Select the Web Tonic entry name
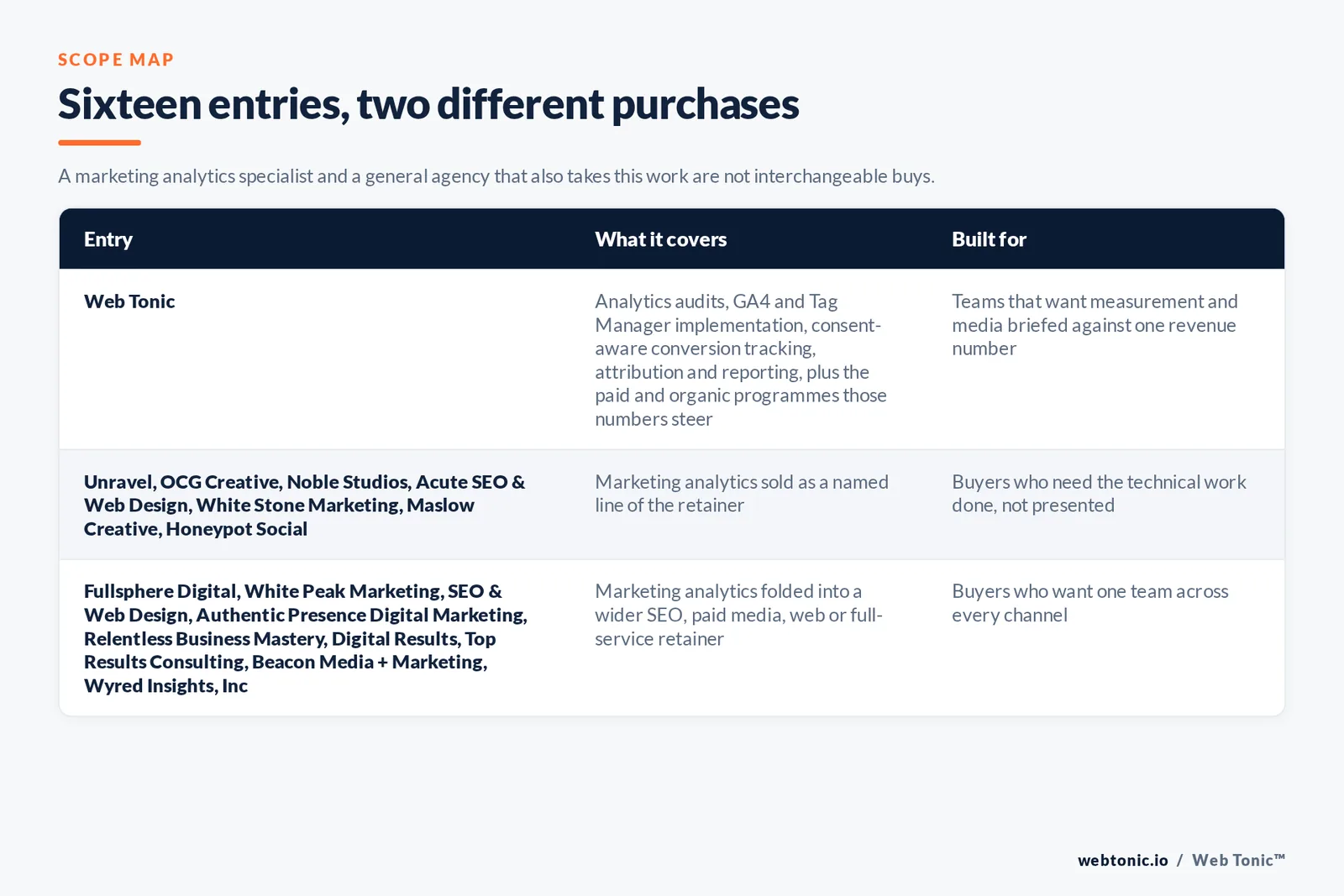Image resolution: width=1344 pixels, height=896 pixels. [129, 301]
